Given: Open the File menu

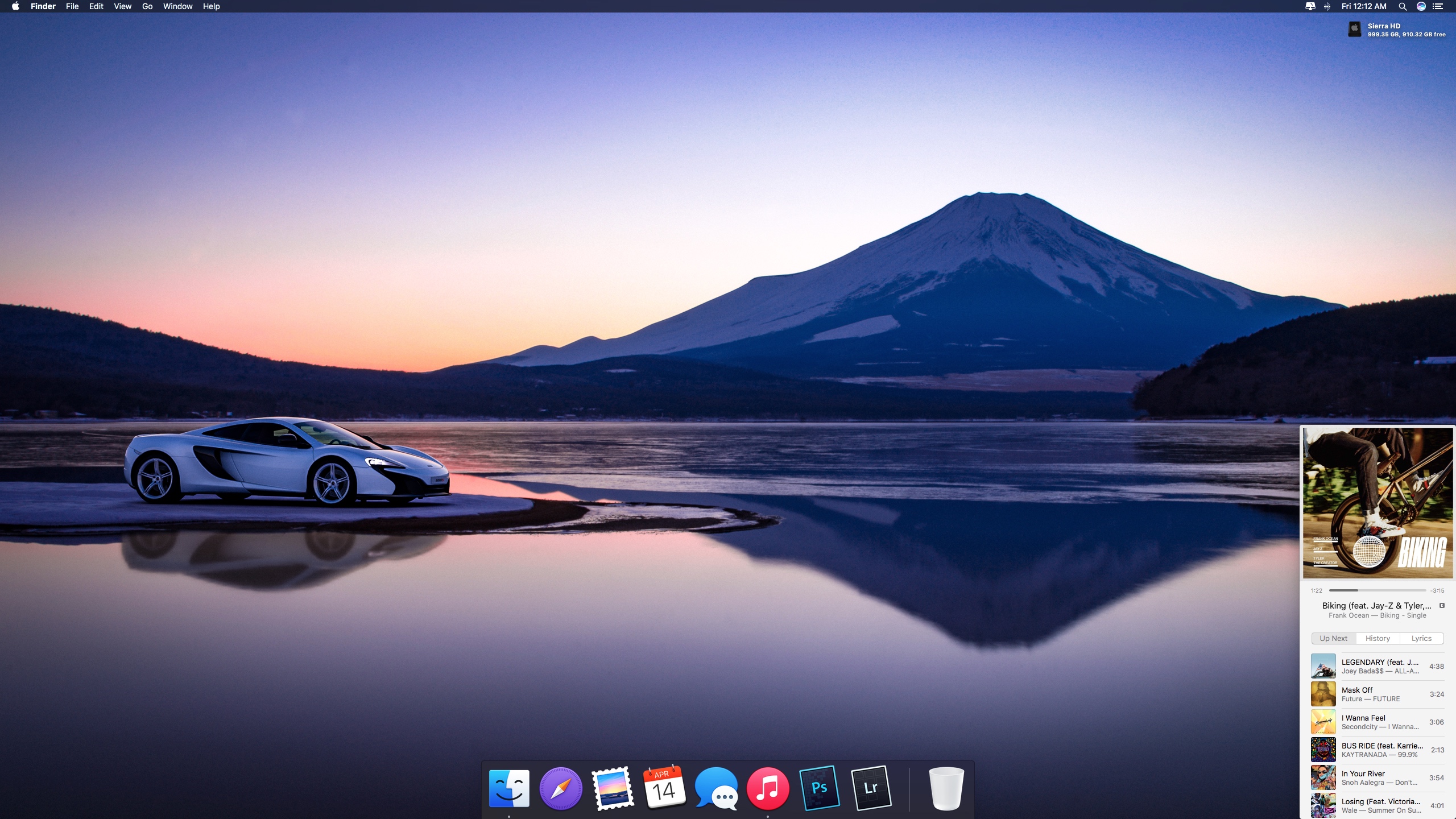Looking at the screenshot, I should pos(72,6).
